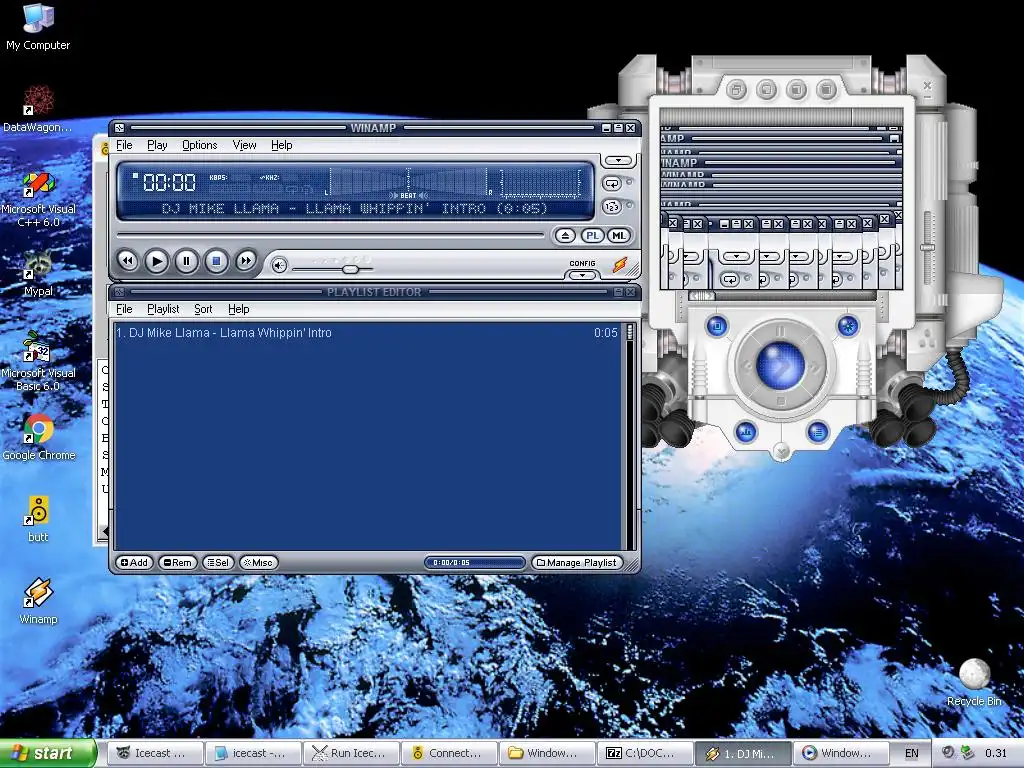Select the Mypal browser shortcut

tap(38, 274)
